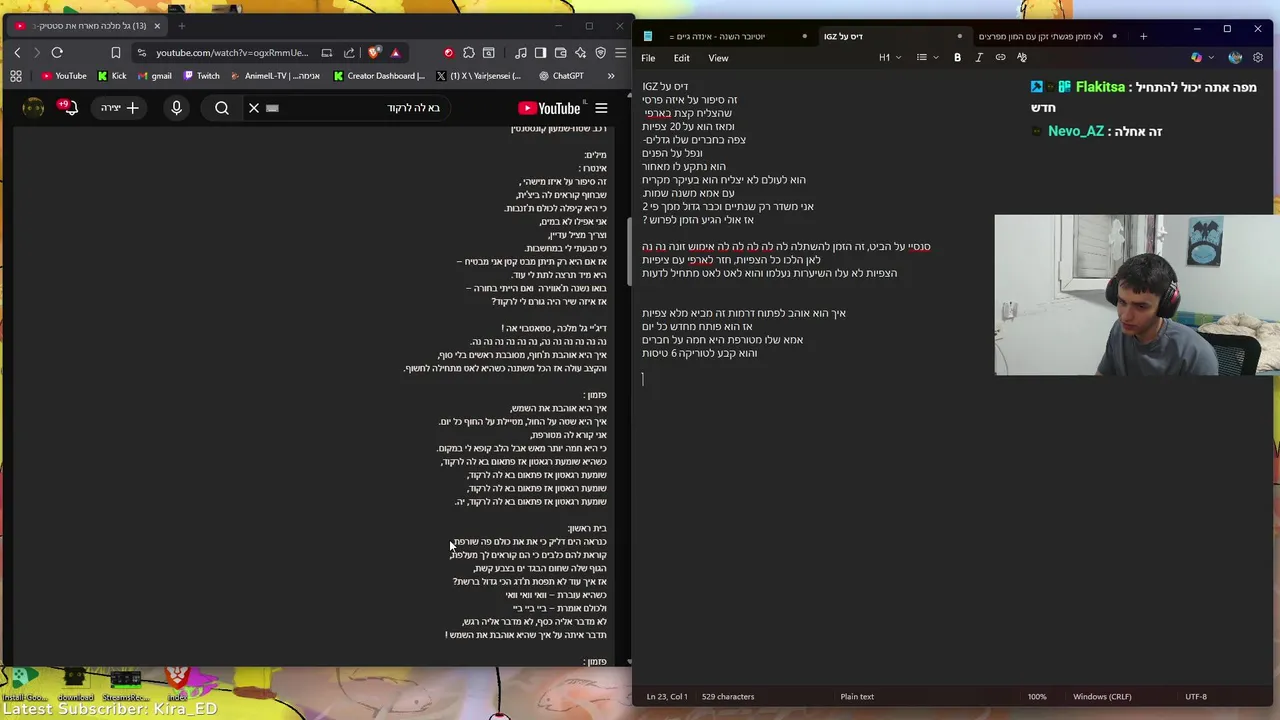Click the share icon in address bar
The width and height of the screenshot is (1280, 720).
point(349,53)
